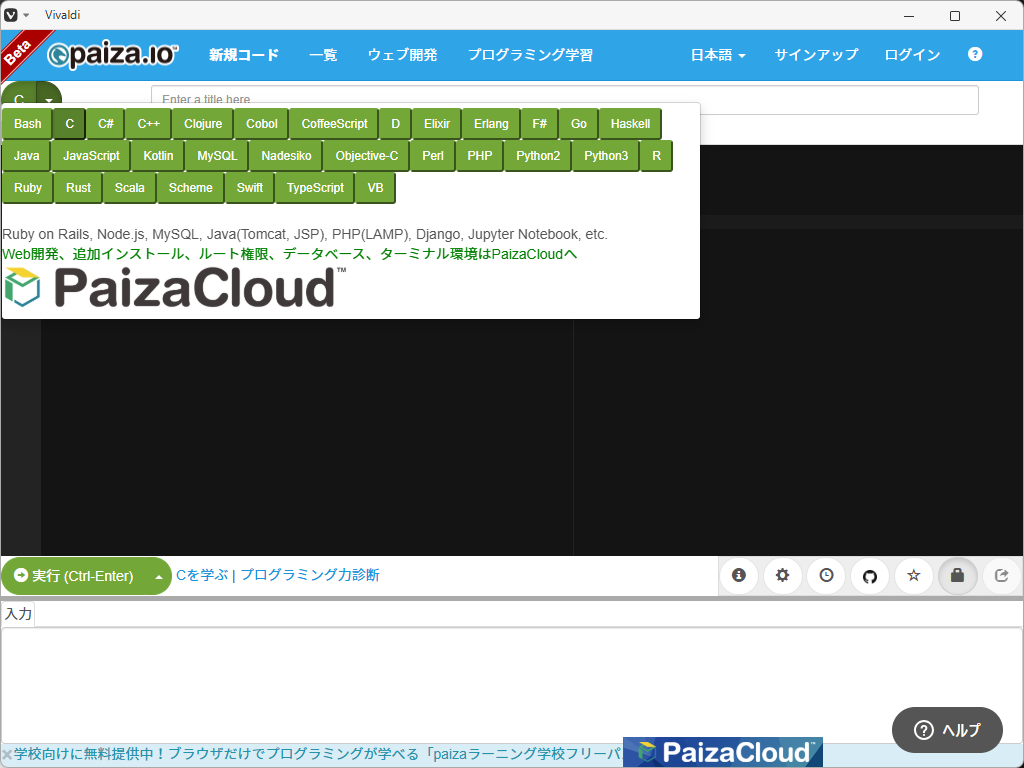Open プログラミング力診断 link
The image size is (1024, 768).
pyautogui.click(x=310, y=575)
